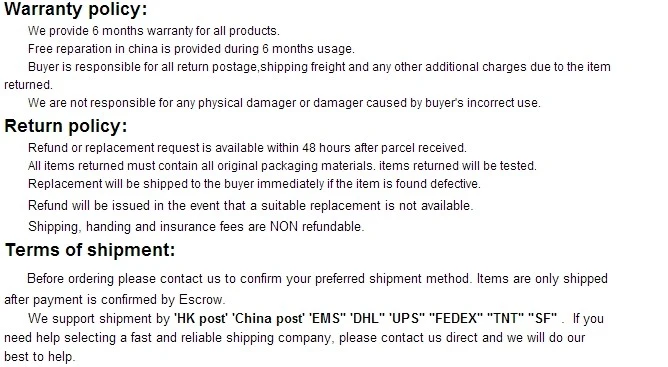Click the "Refund will be issued" sentence
The image size is (668, 367).
[250, 205]
